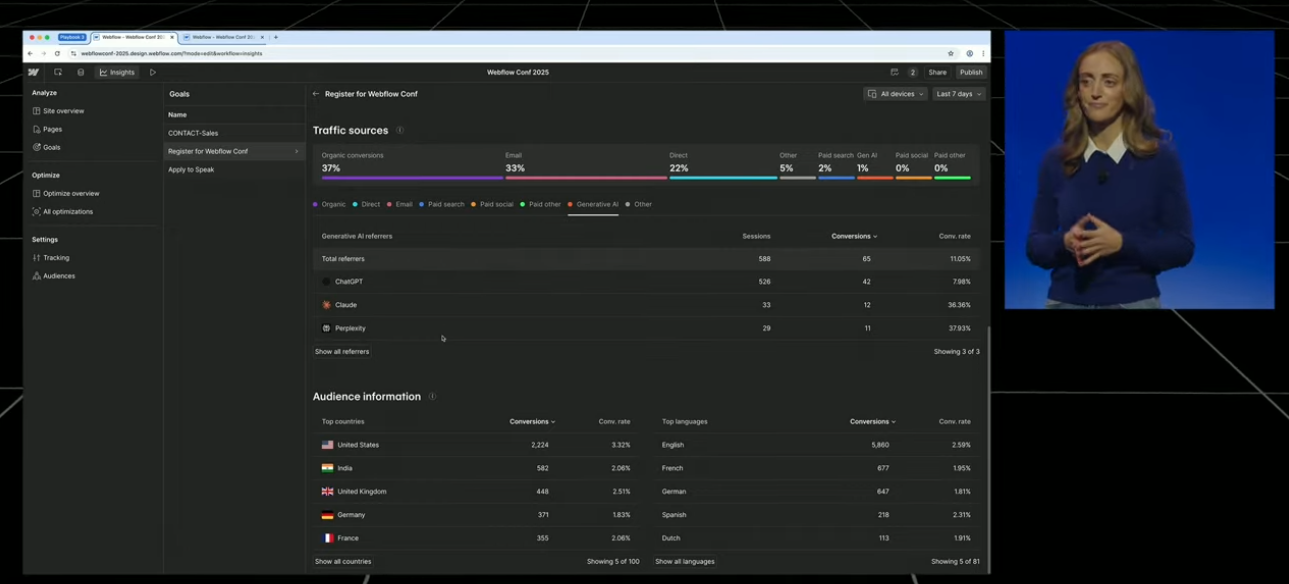Open Goals in the Analyze sidebar

[x=47, y=147]
